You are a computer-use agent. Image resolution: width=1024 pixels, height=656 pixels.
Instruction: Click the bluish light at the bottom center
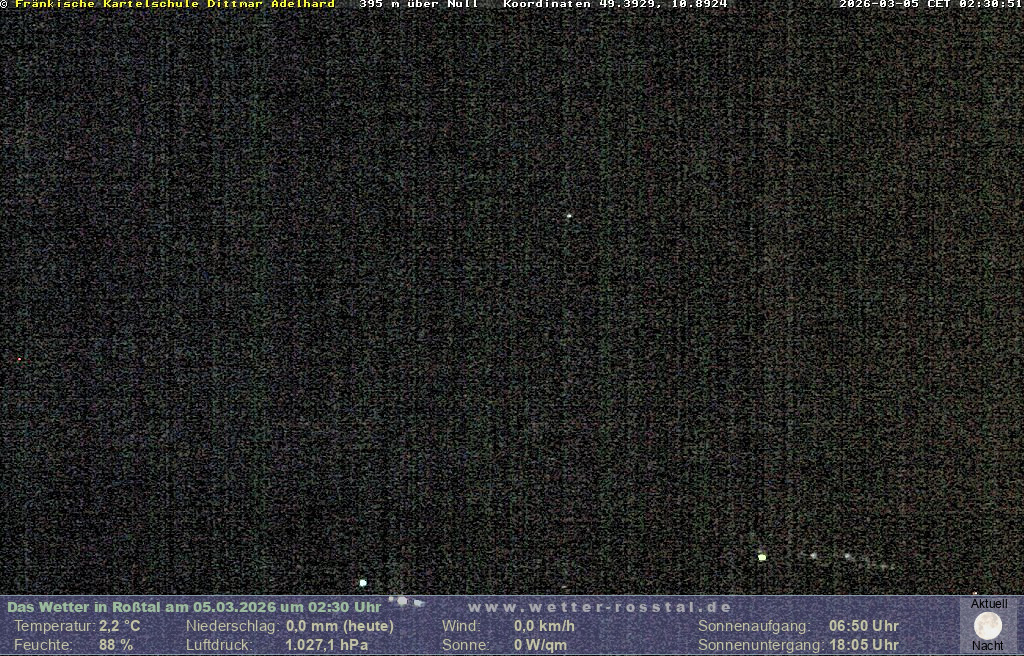point(363,582)
